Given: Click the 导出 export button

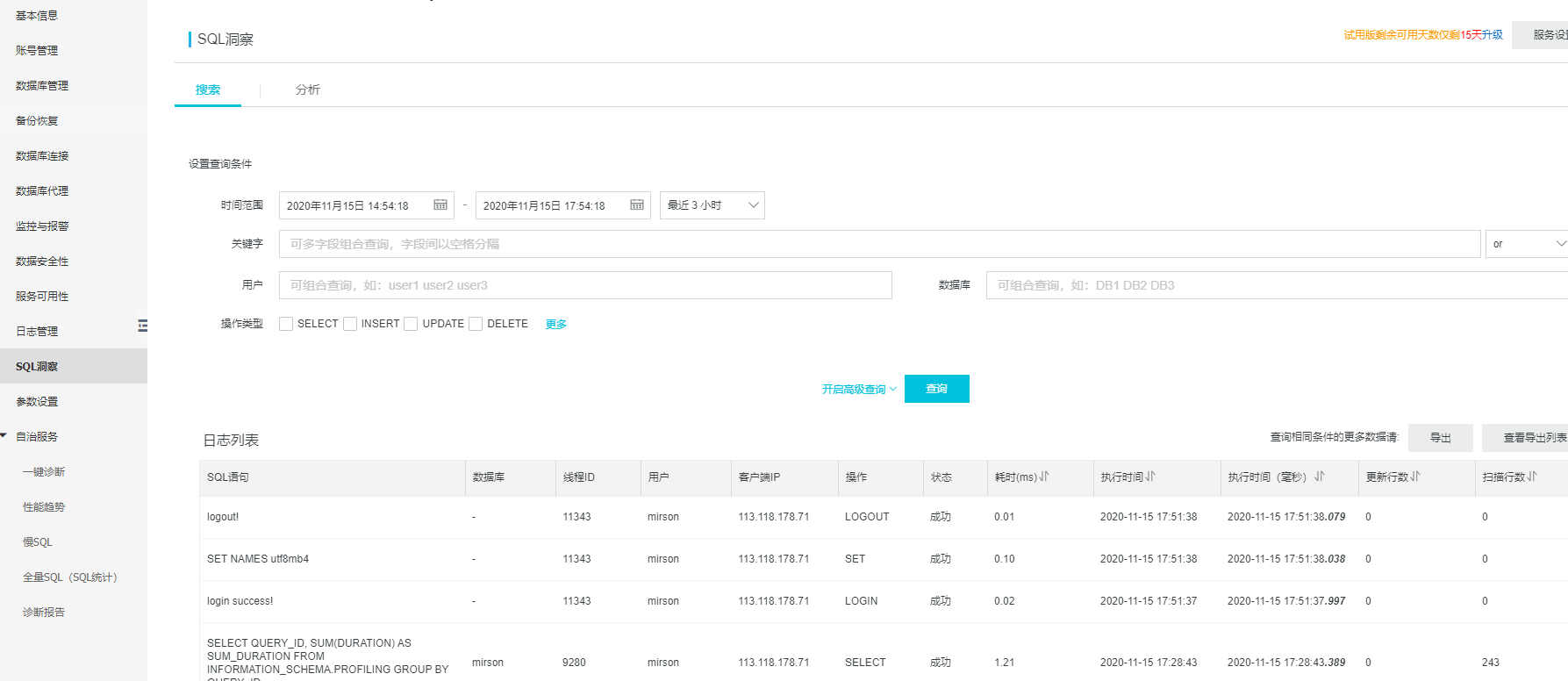Looking at the screenshot, I should [x=1440, y=437].
